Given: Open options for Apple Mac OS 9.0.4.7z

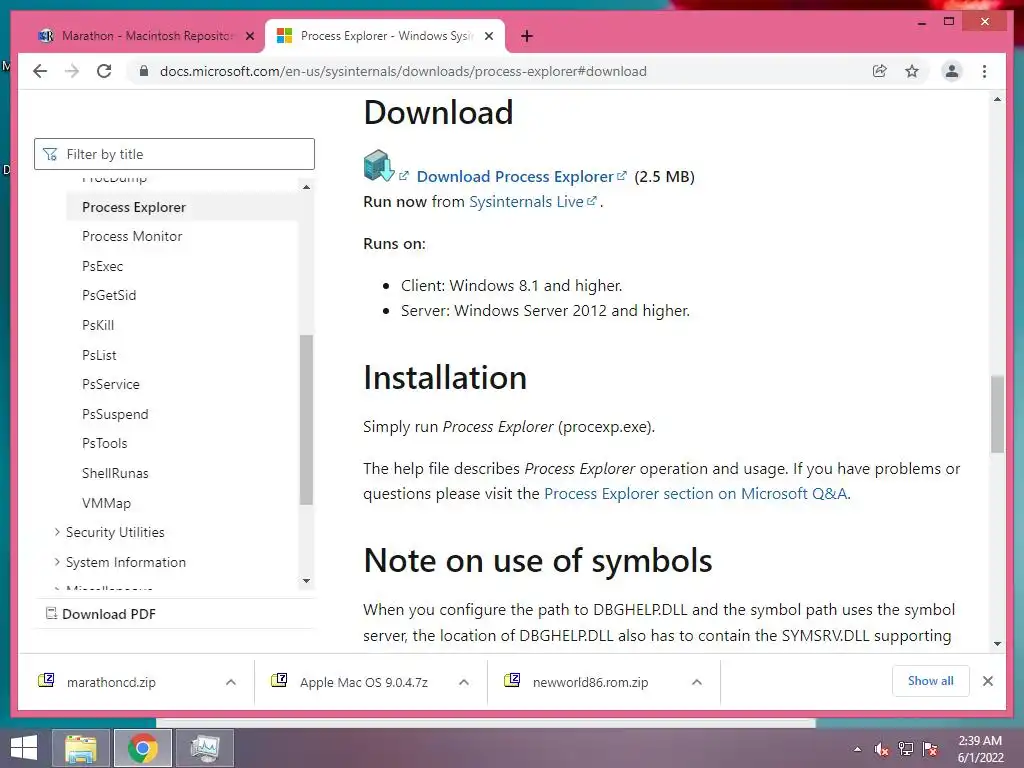Looking at the screenshot, I should click(x=464, y=682).
